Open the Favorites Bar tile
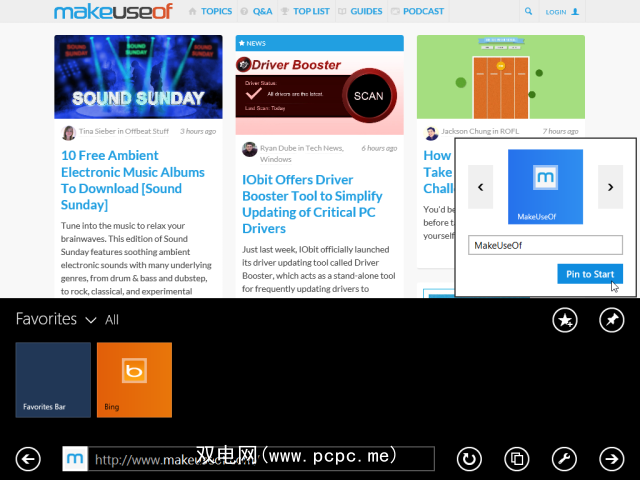The height and width of the screenshot is (480, 640). pyautogui.click(x=53, y=380)
